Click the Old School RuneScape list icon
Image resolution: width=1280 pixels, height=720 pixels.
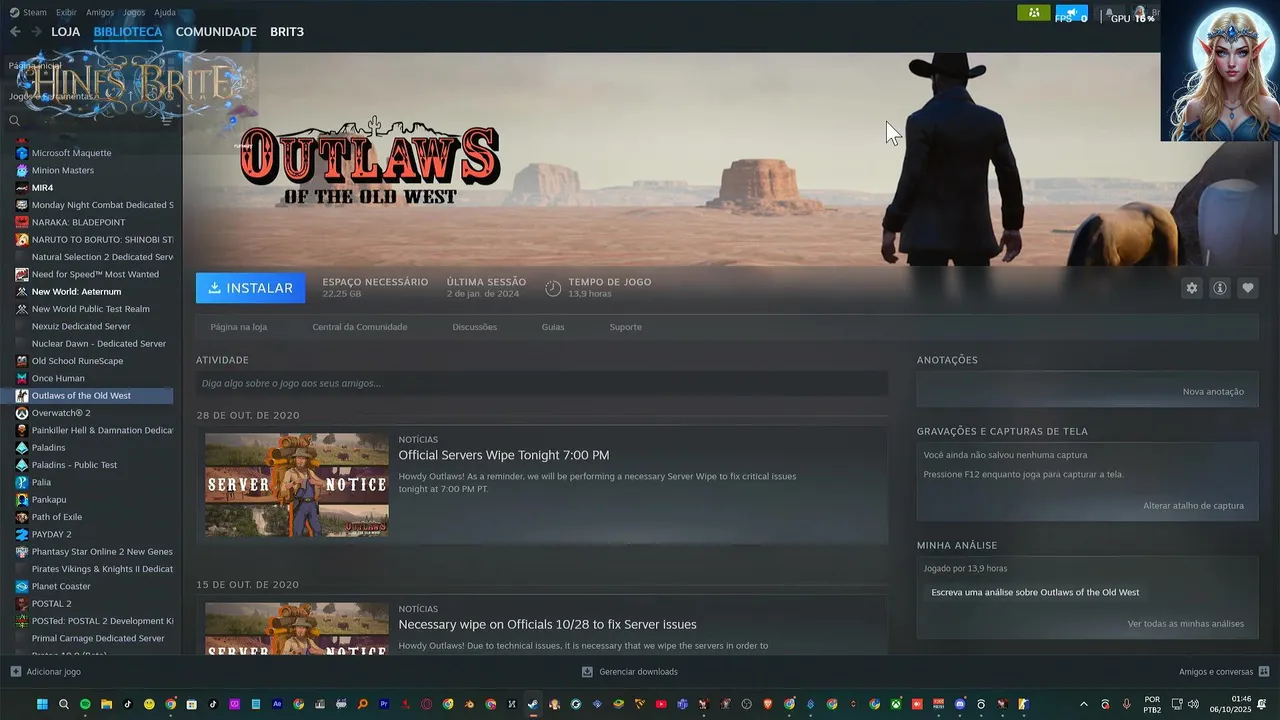pos(22,361)
